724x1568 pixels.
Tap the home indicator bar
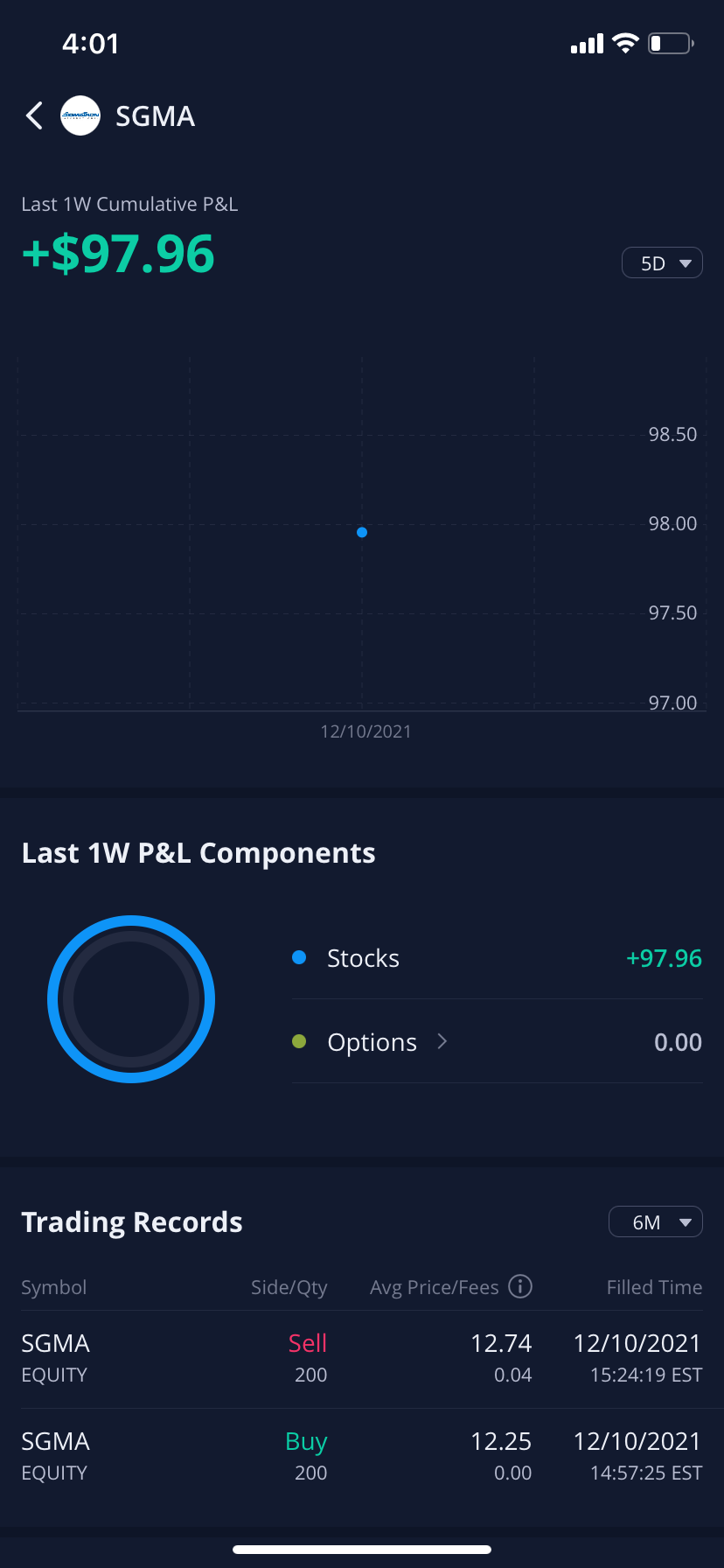362,1550
